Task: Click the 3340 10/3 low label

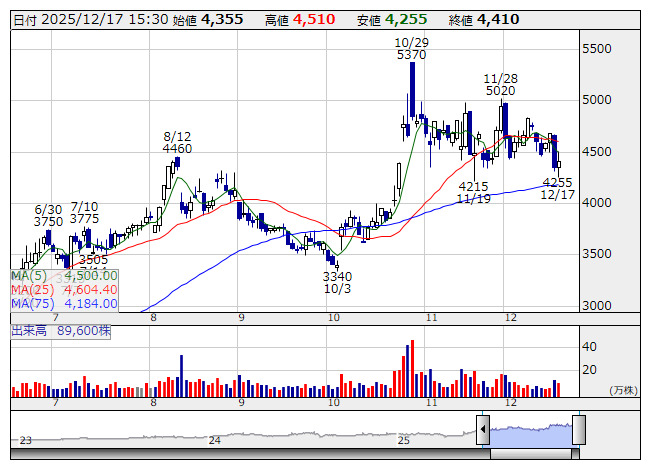Action: 337,283
